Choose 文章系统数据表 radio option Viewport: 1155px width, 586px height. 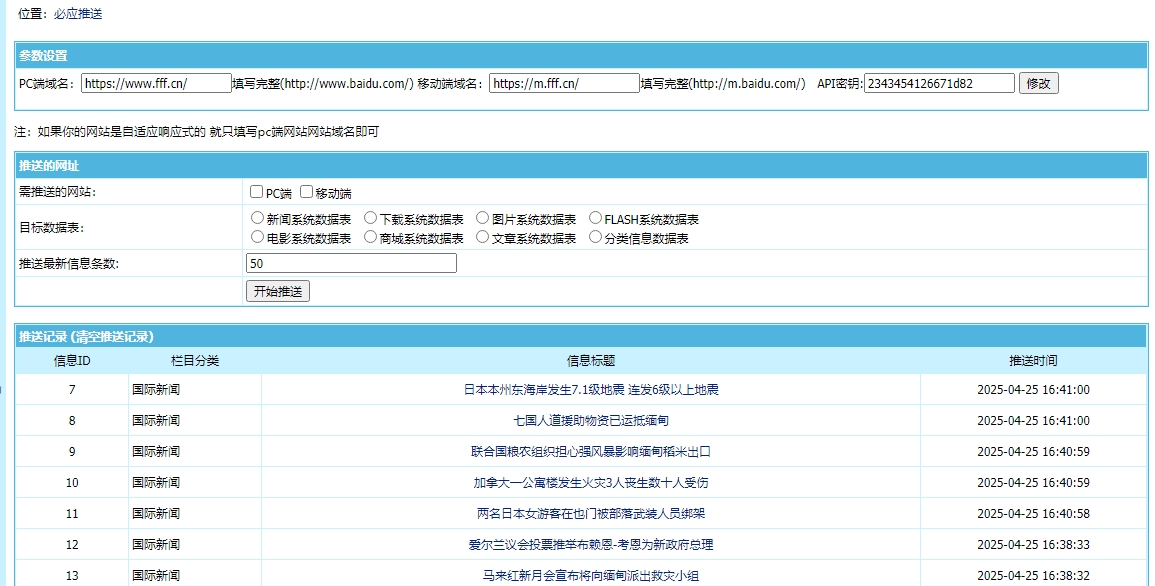click(483, 237)
